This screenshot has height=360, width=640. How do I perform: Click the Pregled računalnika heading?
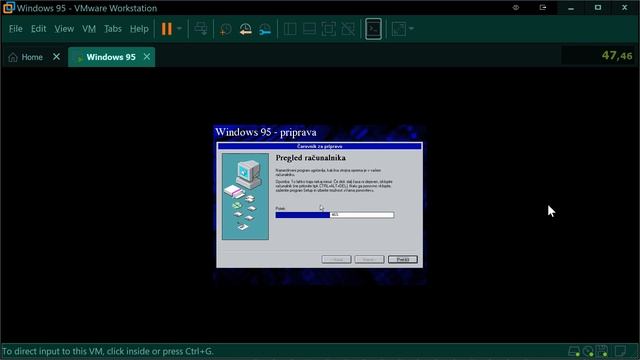(x=311, y=158)
